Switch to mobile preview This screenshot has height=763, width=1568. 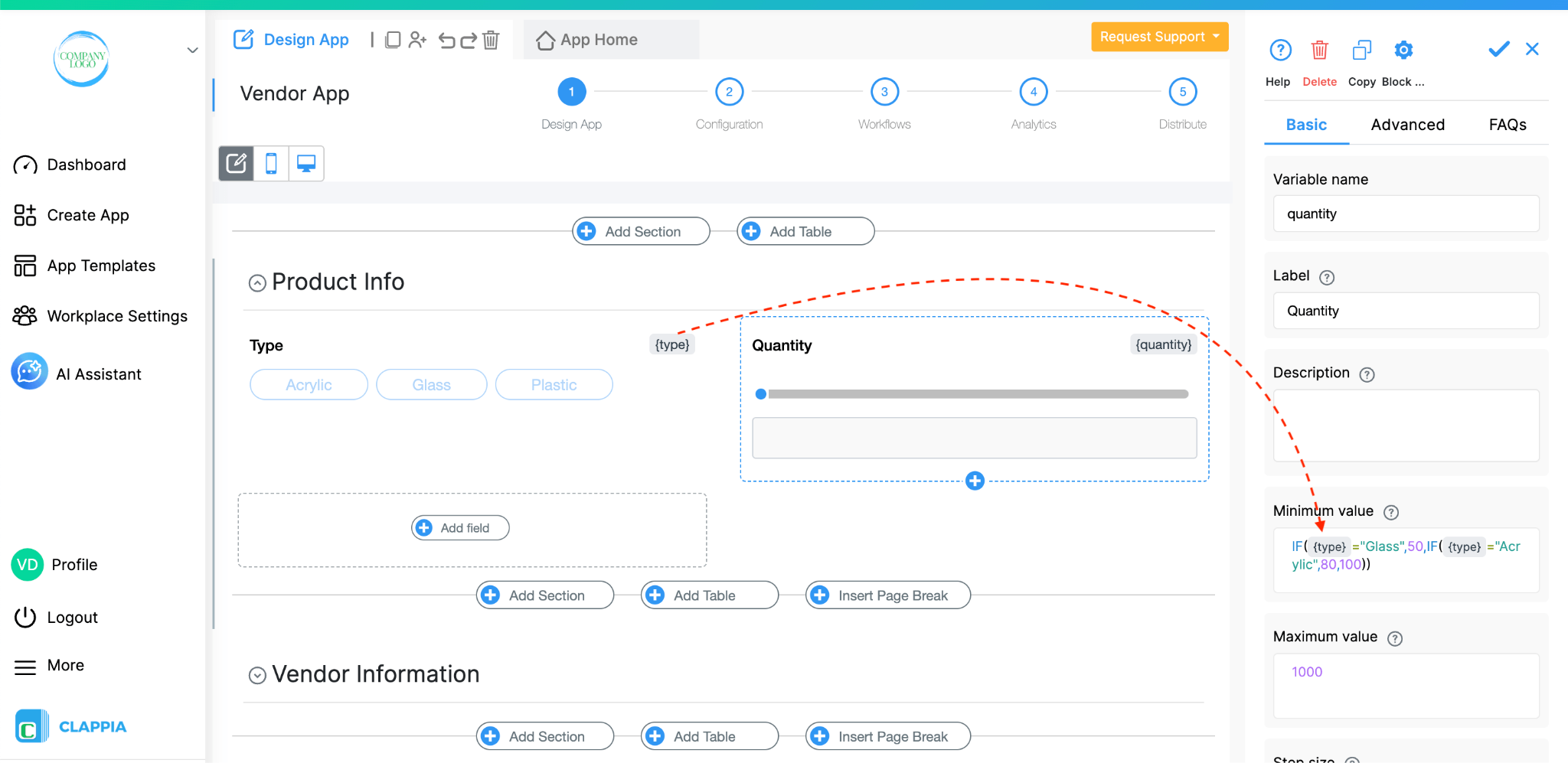point(271,163)
